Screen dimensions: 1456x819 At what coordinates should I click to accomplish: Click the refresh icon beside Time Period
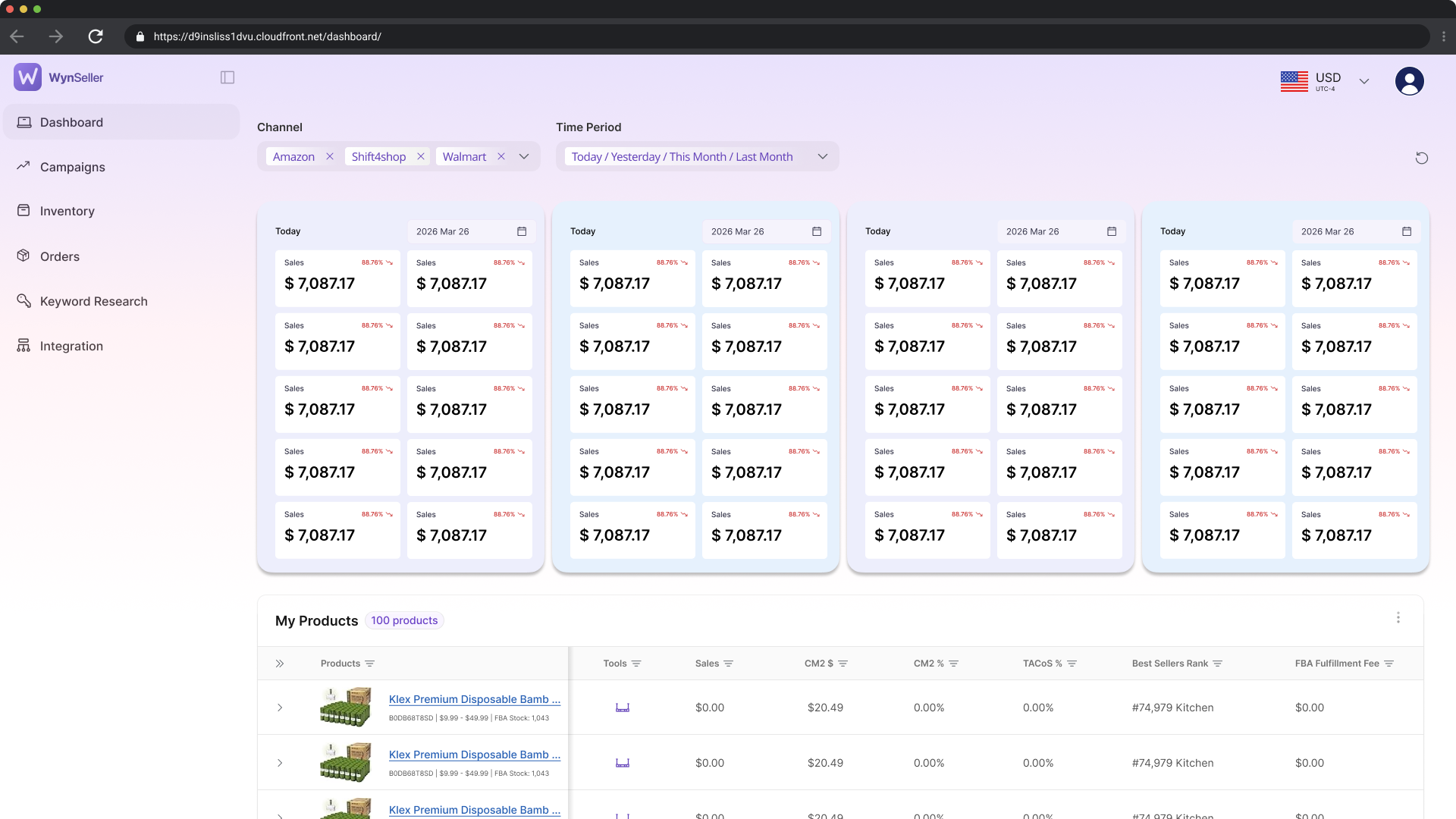click(x=1422, y=158)
